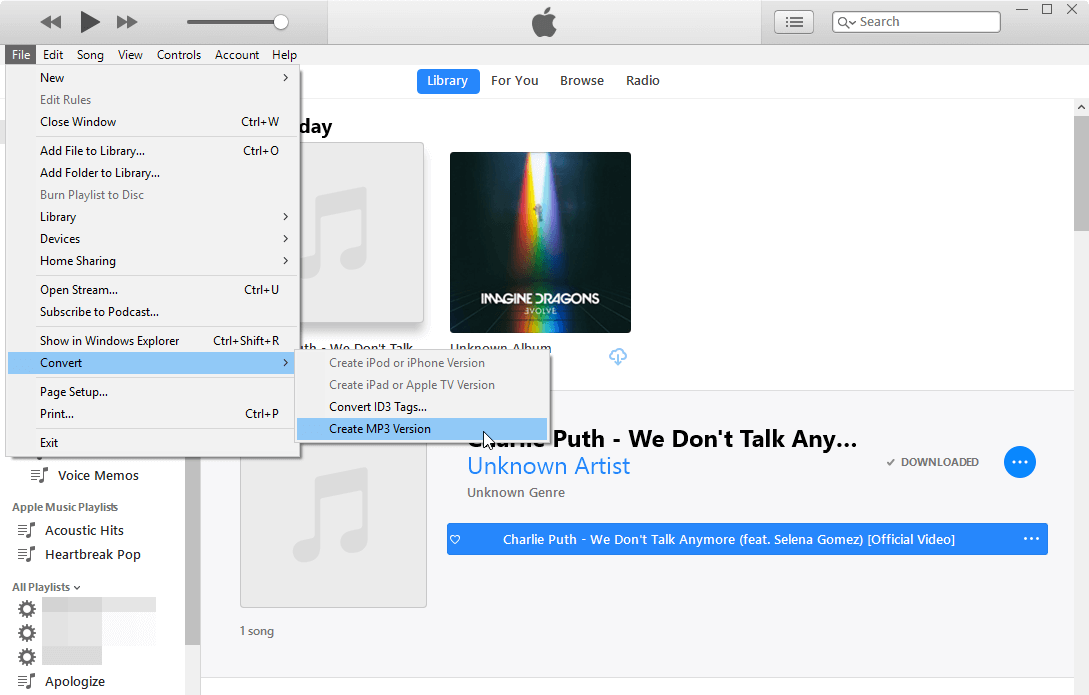
Task: Click the heart love icon on song row
Action: point(456,539)
